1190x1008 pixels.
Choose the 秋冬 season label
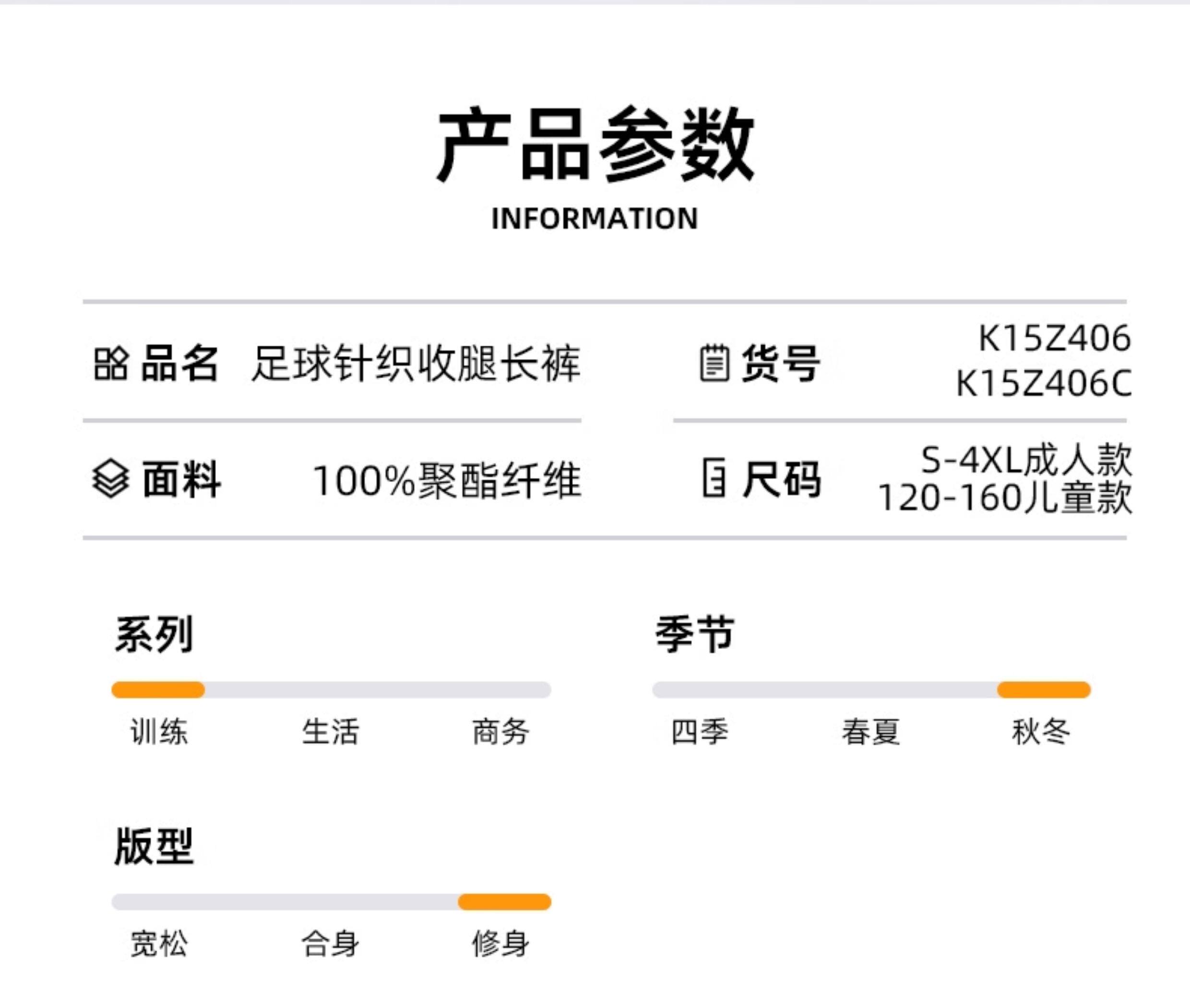[1041, 732]
